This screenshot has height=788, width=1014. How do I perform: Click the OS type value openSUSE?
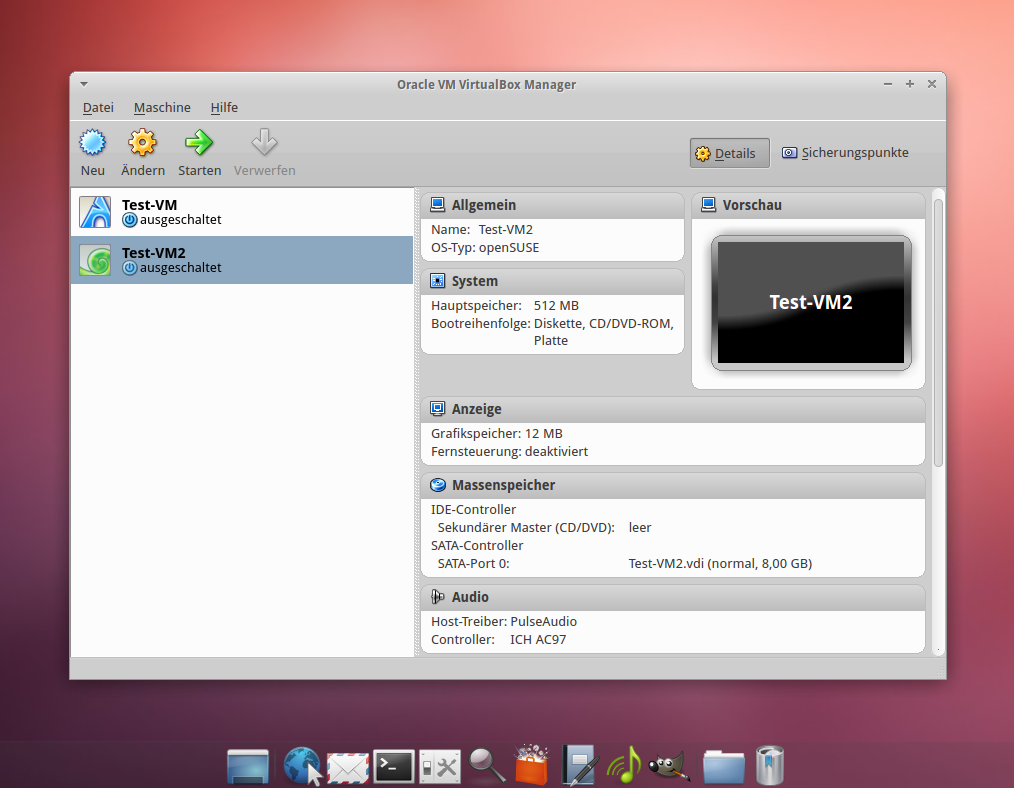(x=509, y=248)
